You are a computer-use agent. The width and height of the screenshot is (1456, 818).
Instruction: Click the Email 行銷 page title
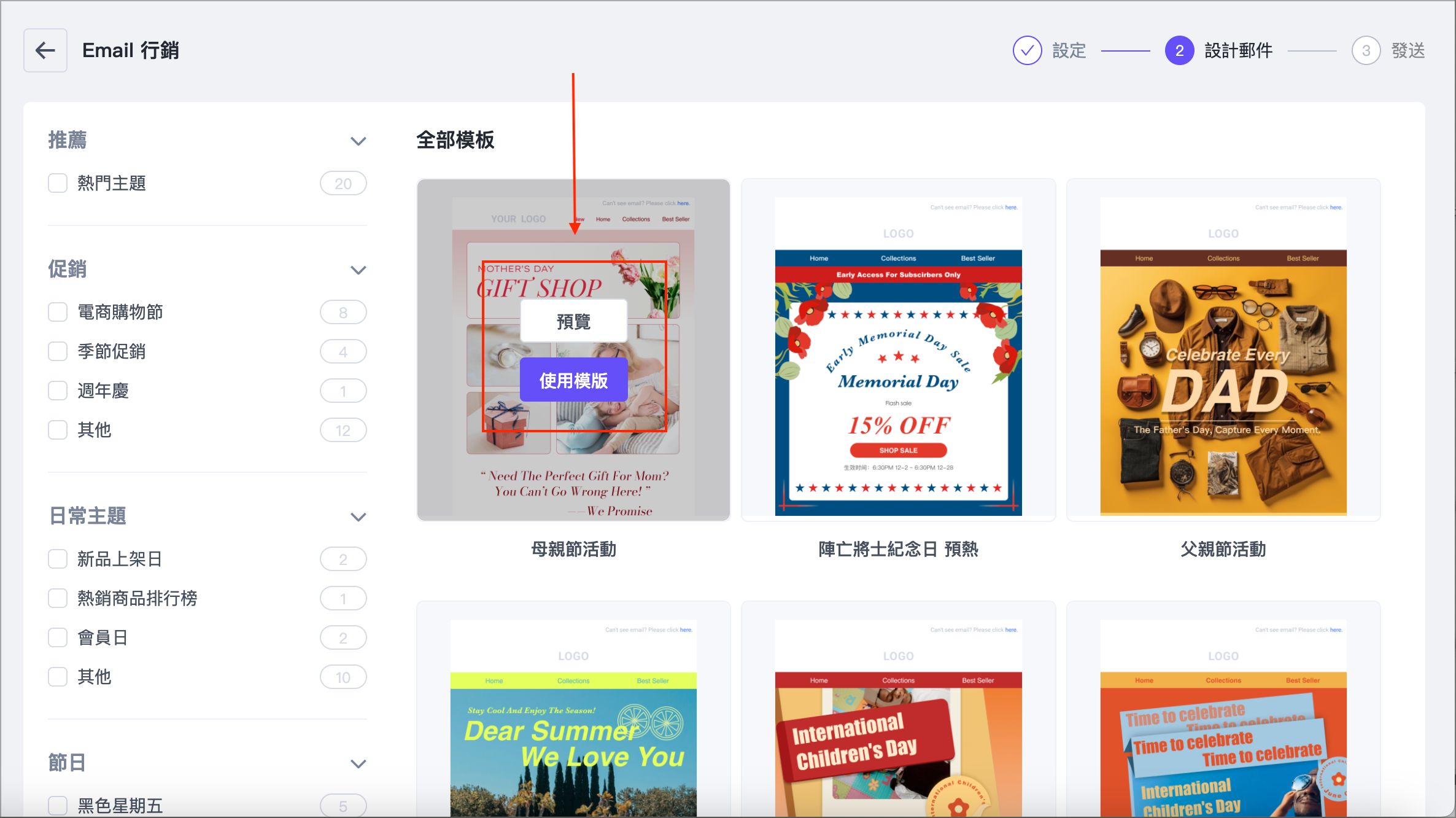tap(131, 50)
